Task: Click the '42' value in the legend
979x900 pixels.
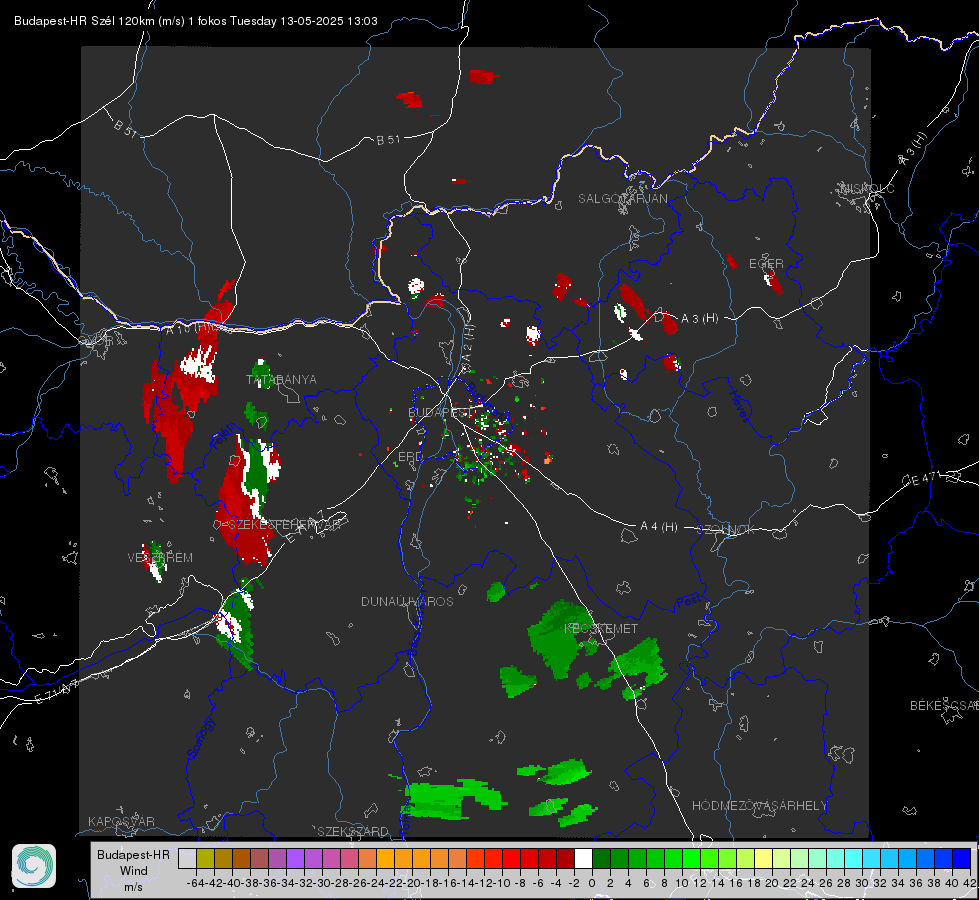Action: [x=970, y=883]
